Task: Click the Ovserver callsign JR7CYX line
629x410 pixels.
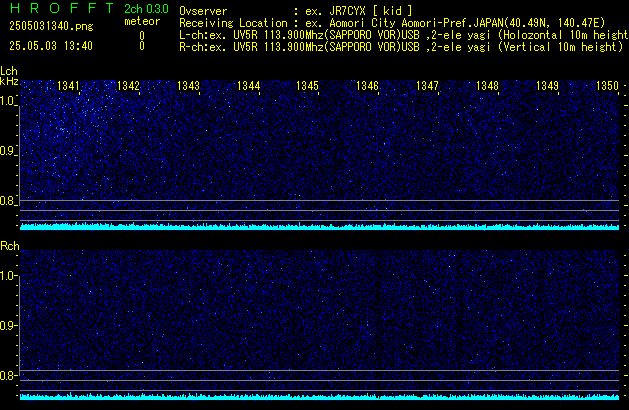Action: click(x=296, y=11)
